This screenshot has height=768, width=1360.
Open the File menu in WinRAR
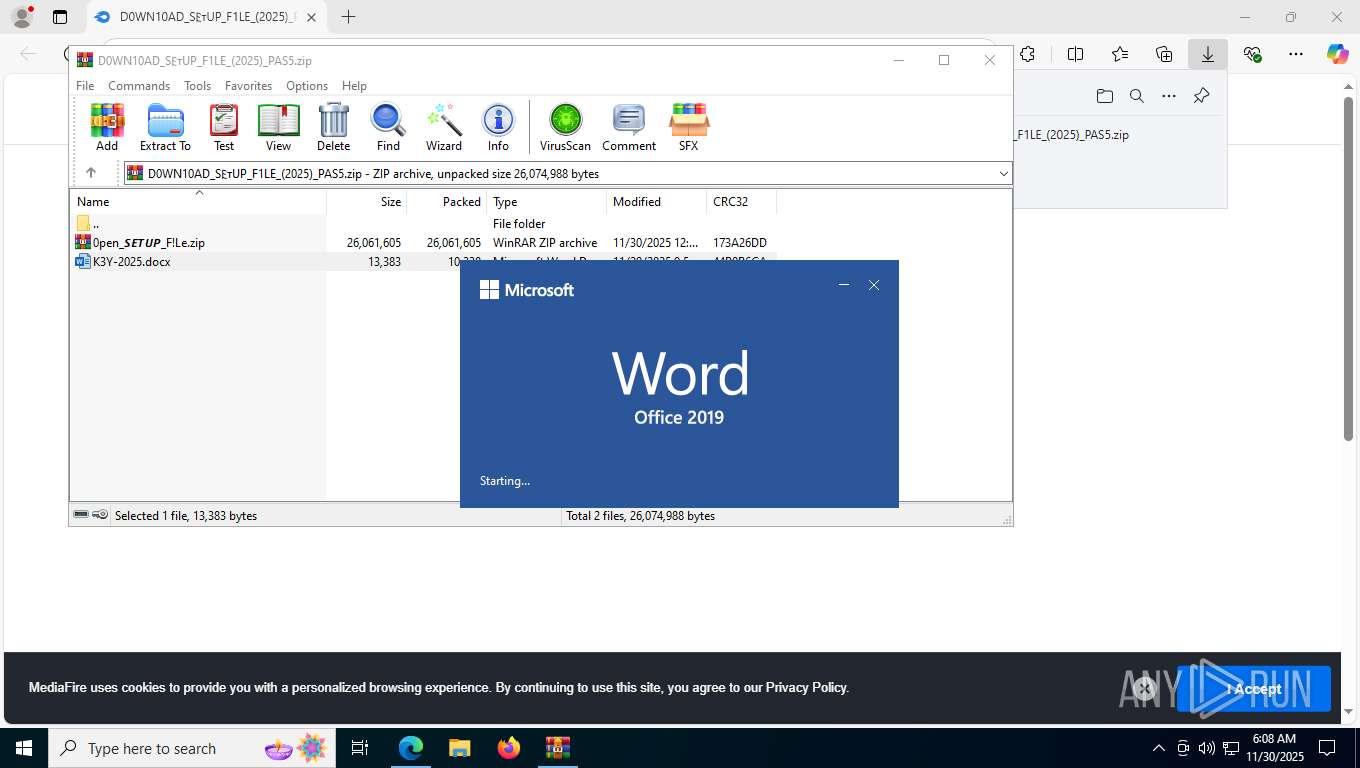(x=85, y=86)
